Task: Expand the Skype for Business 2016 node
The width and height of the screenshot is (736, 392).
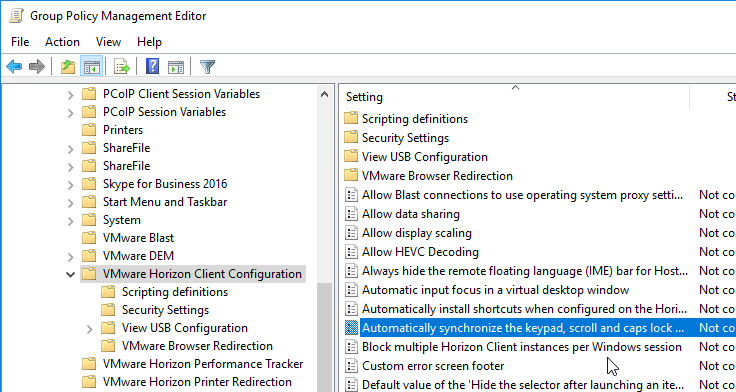Action: [x=70, y=184]
